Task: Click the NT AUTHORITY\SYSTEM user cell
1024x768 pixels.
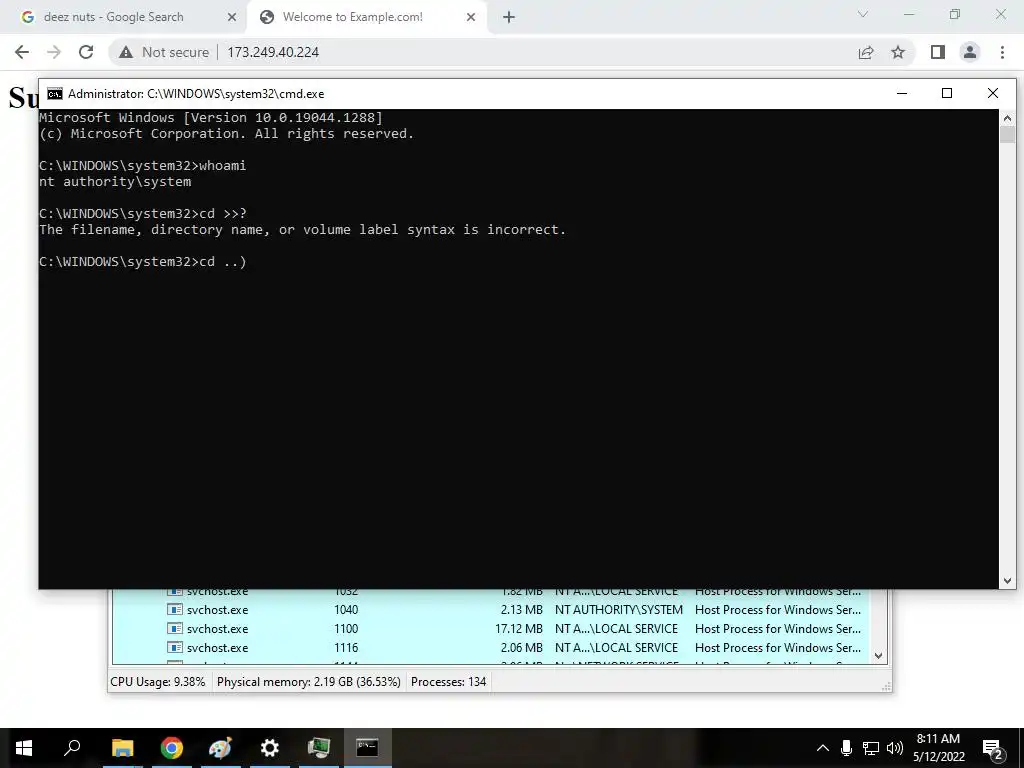Action: [x=618, y=610]
